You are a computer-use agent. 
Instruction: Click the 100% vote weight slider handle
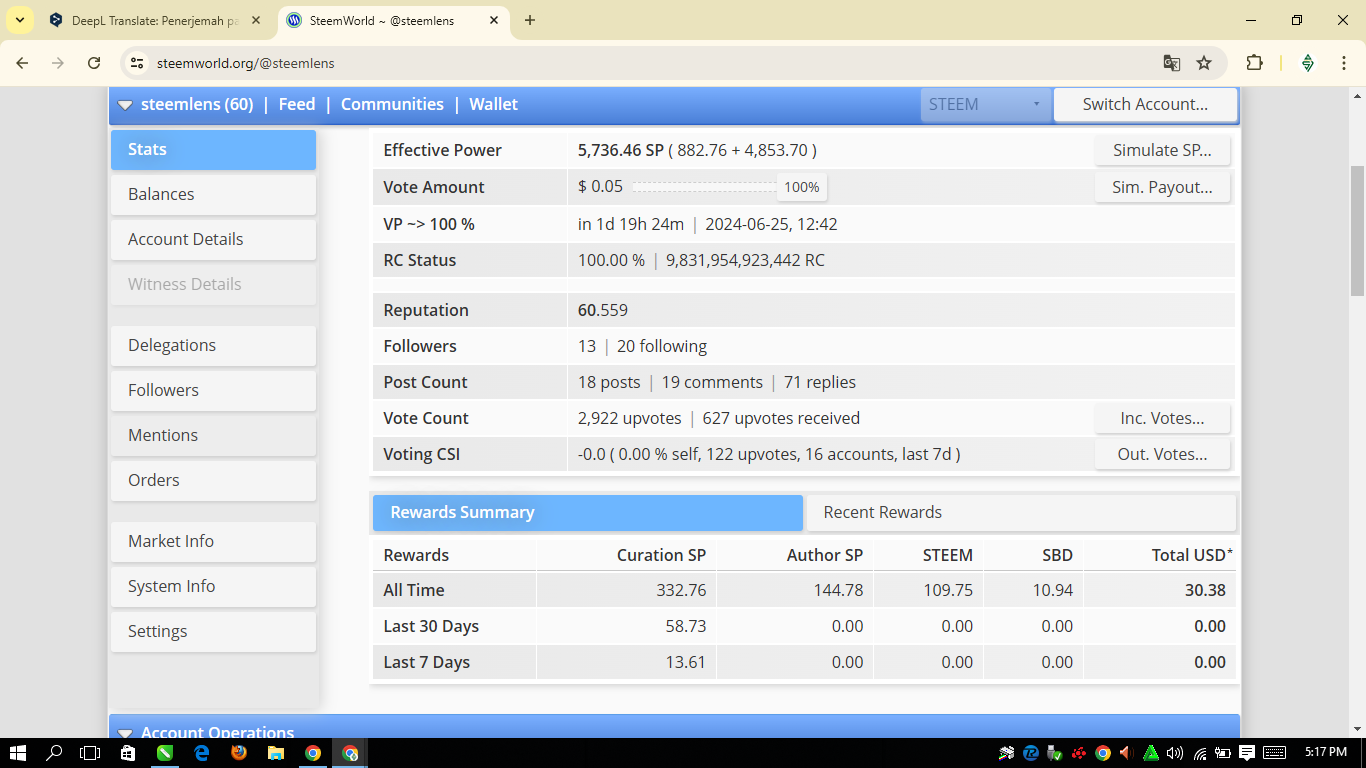(802, 187)
